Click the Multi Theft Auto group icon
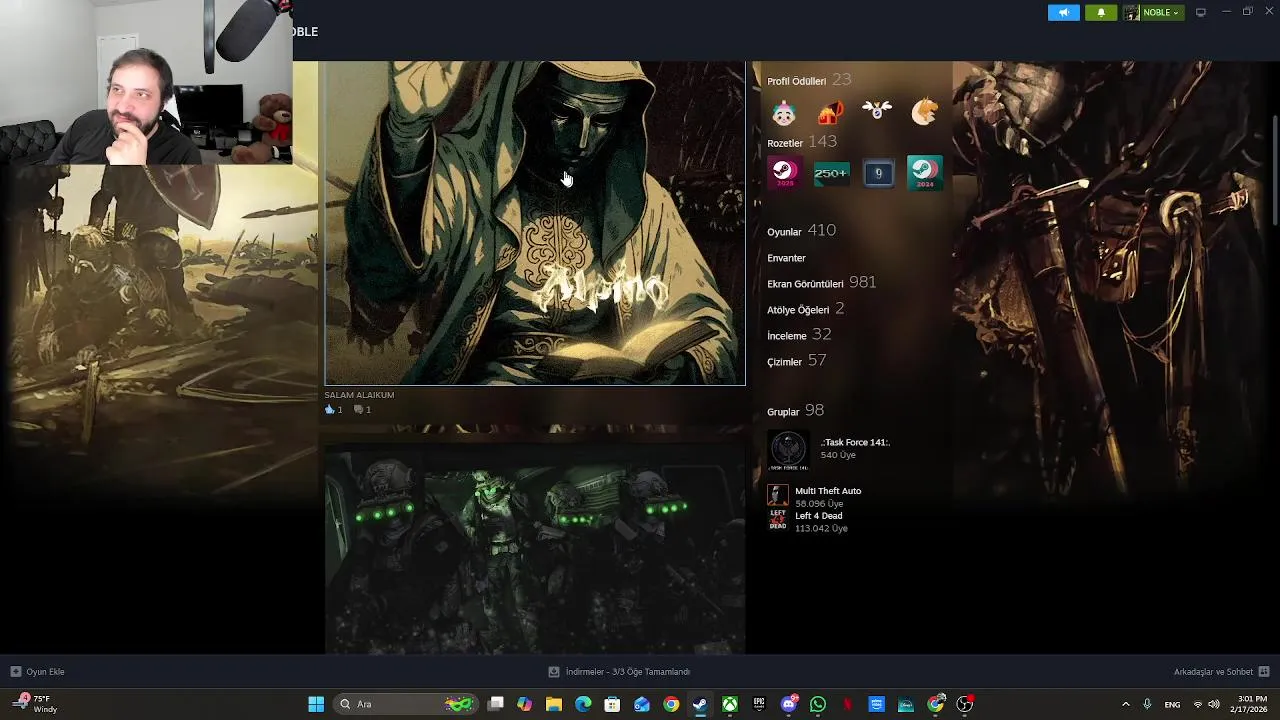Image resolution: width=1280 pixels, height=720 pixels. click(x=777, y=495)
